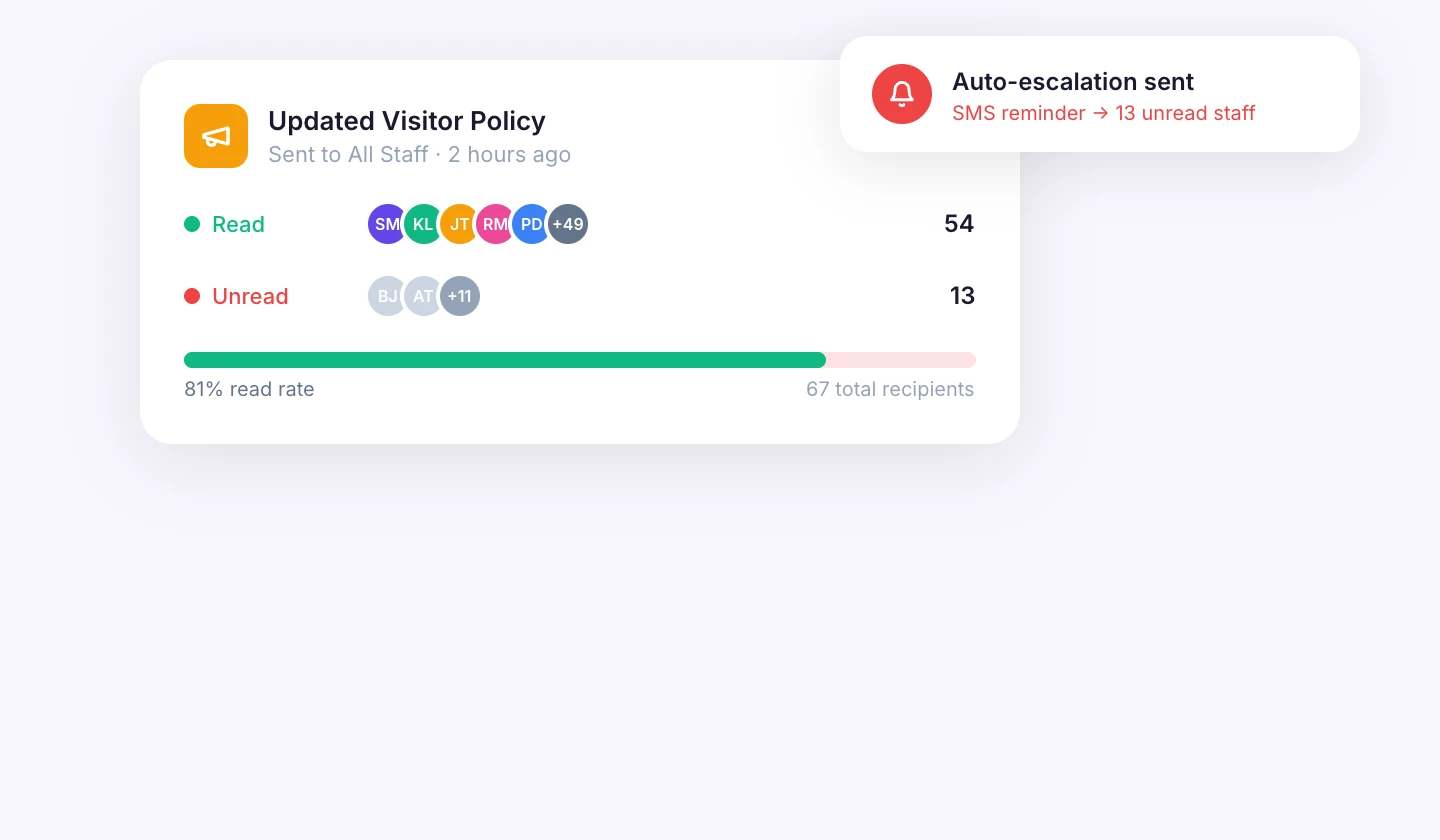1440x840 pixels.
Task: Click the 67 total recipients text
Action: (890, 389)
